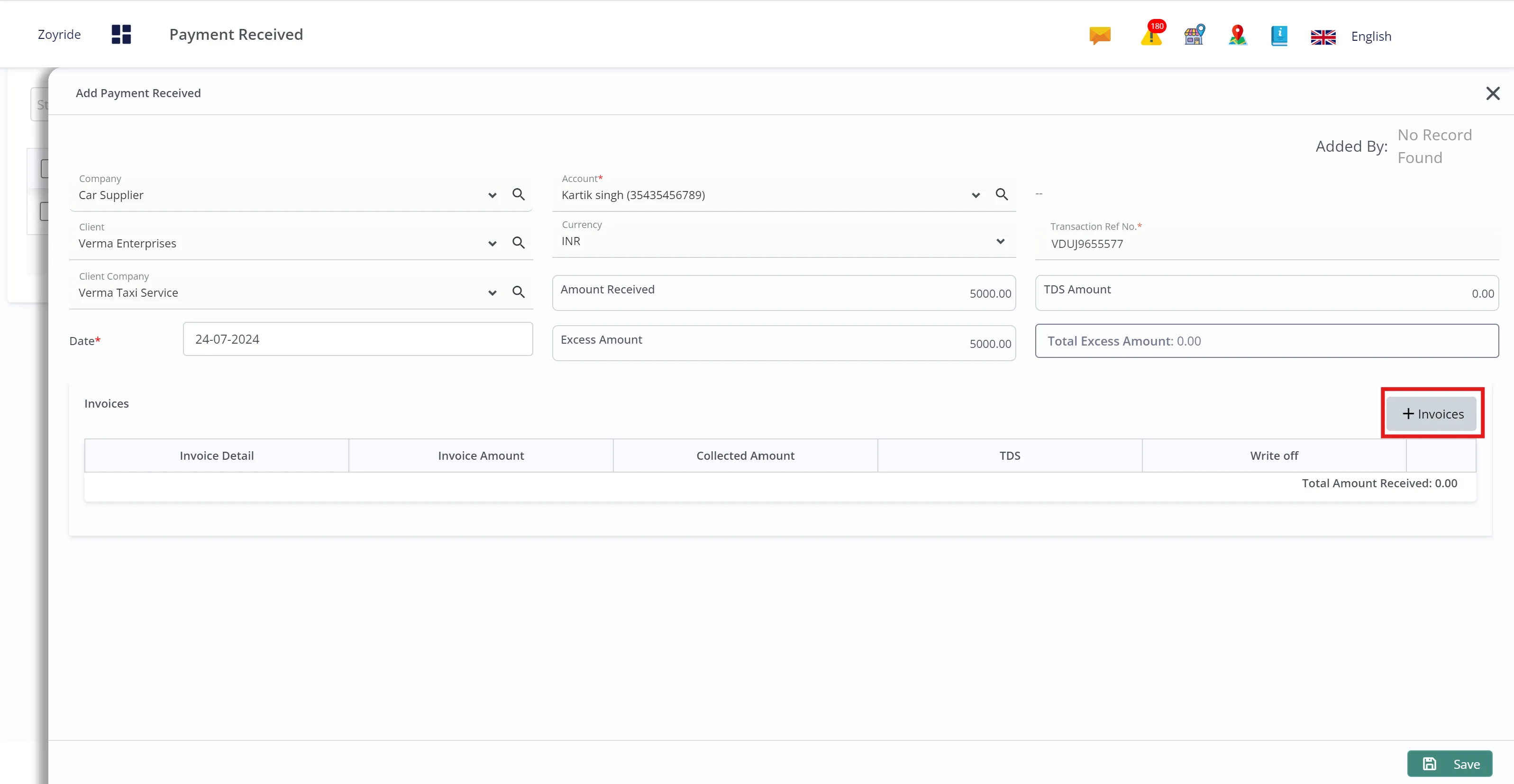Expand the Account dropdown arrow
This screenshot has width=1514, height=784.
(x=976, y=195)
